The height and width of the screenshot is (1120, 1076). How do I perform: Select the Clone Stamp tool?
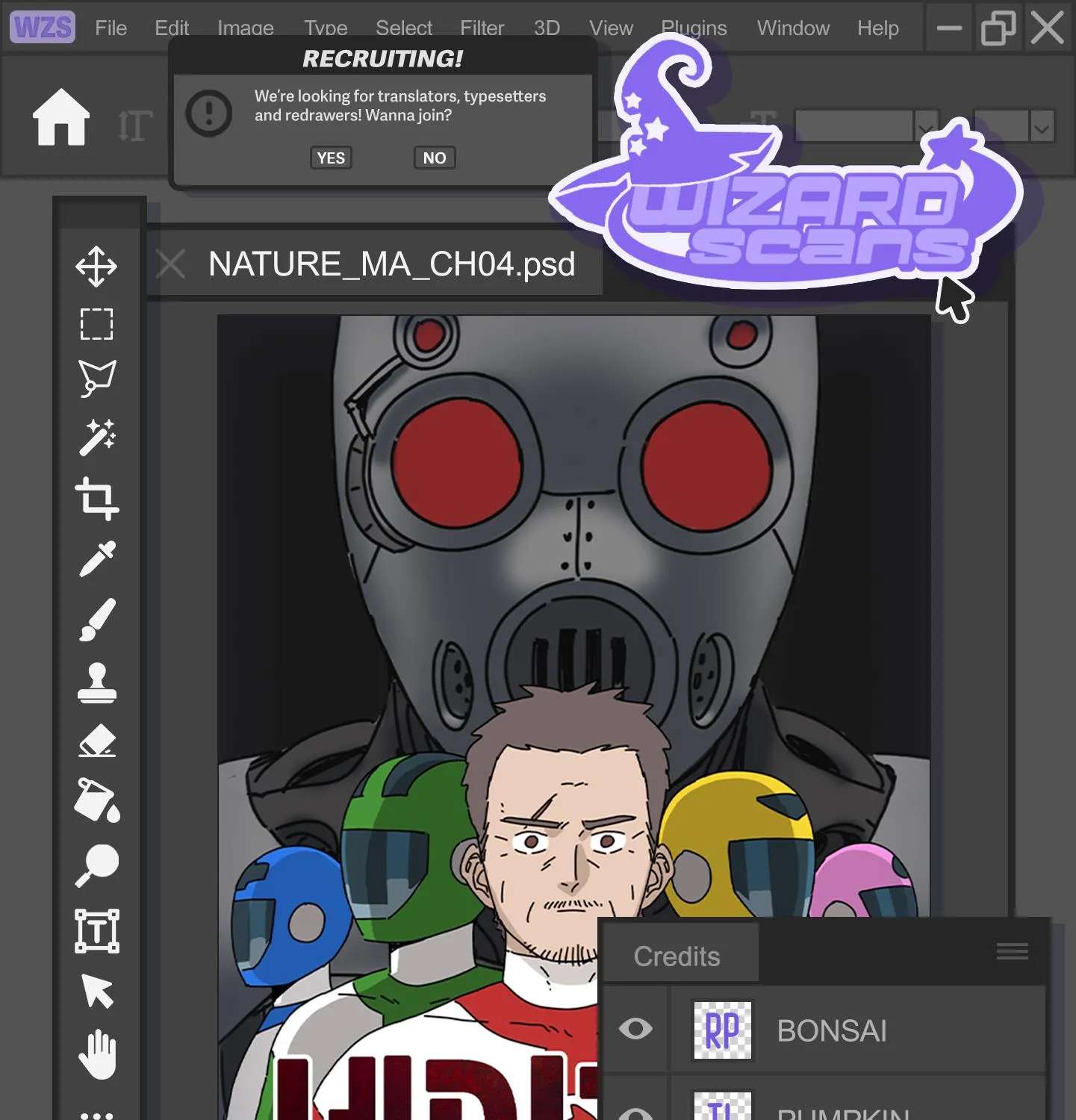click(x=97, y=682)
